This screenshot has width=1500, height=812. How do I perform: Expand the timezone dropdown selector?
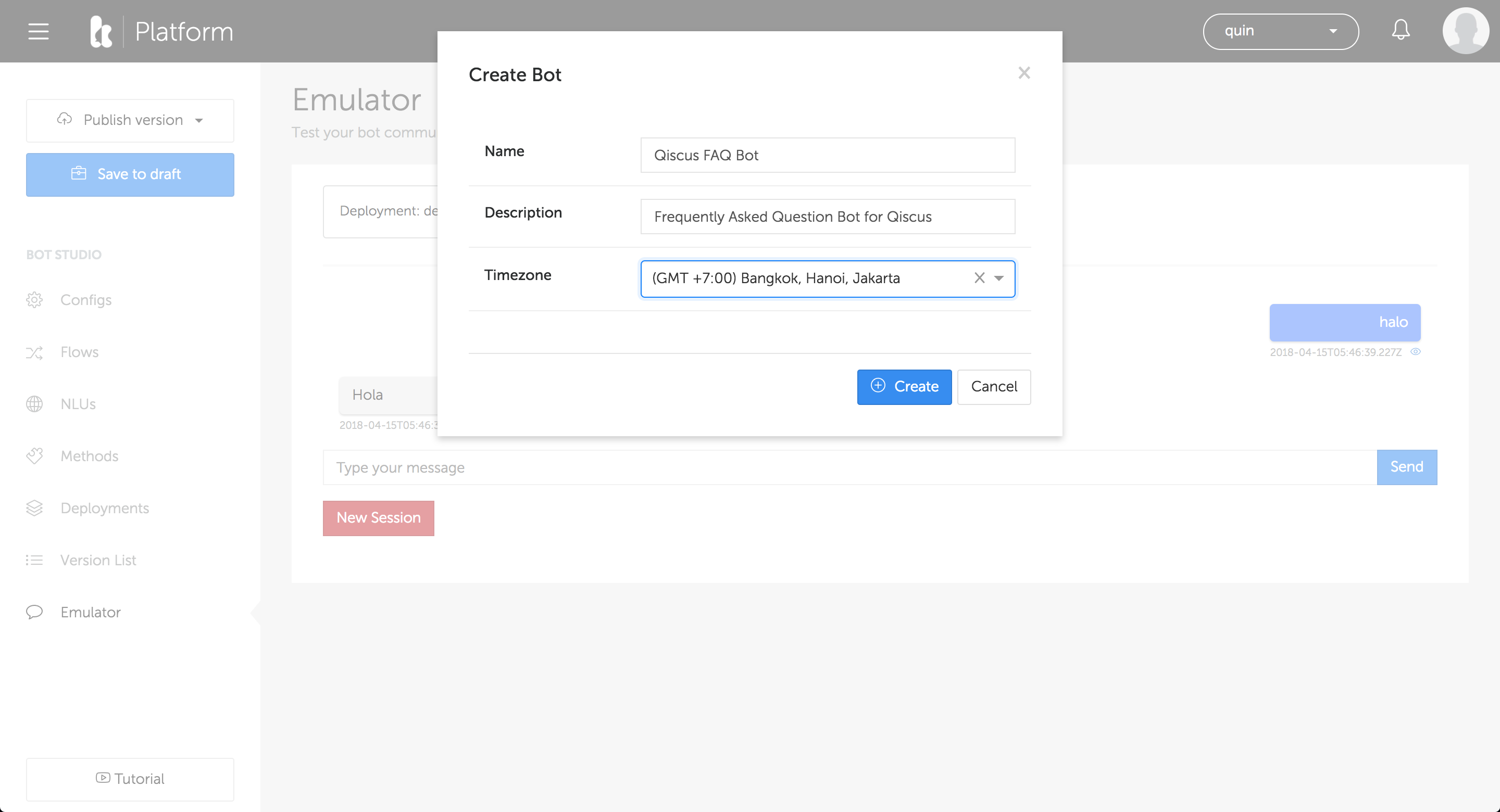[x=999, y=278]
